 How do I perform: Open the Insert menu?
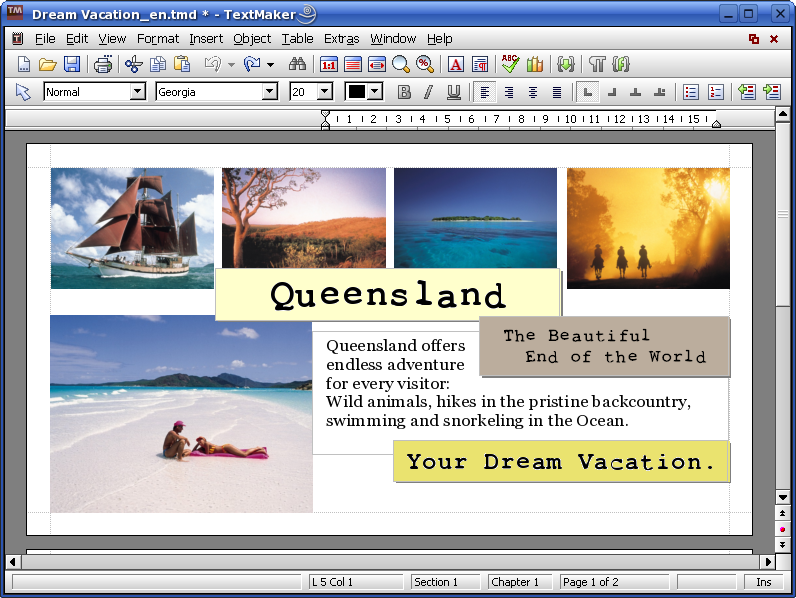click(206, 39)
